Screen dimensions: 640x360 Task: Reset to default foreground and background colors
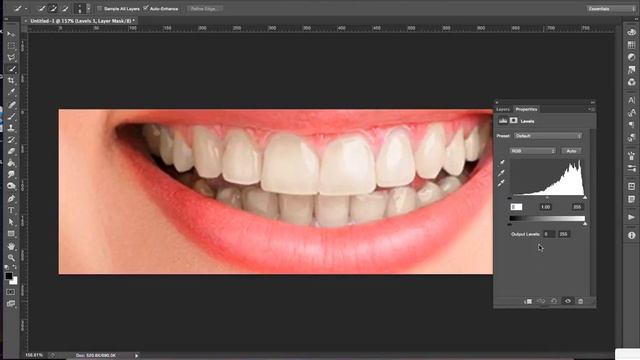[x=7, y=267]
